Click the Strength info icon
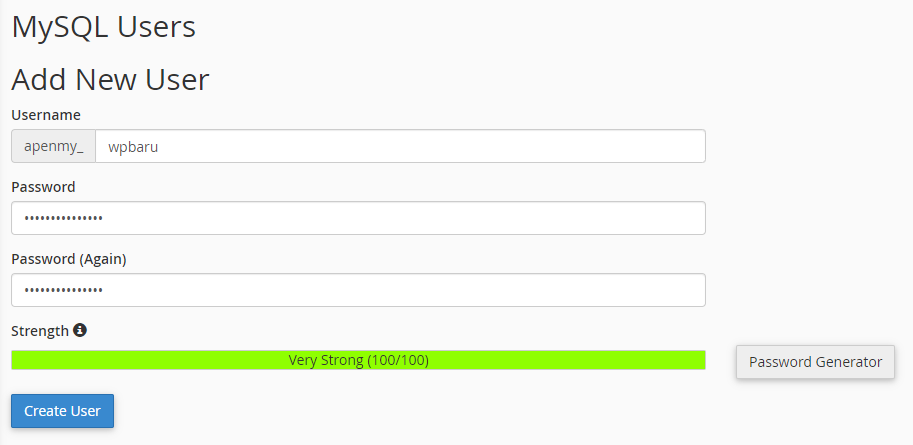913x445 pixels. tap(80, 330)
